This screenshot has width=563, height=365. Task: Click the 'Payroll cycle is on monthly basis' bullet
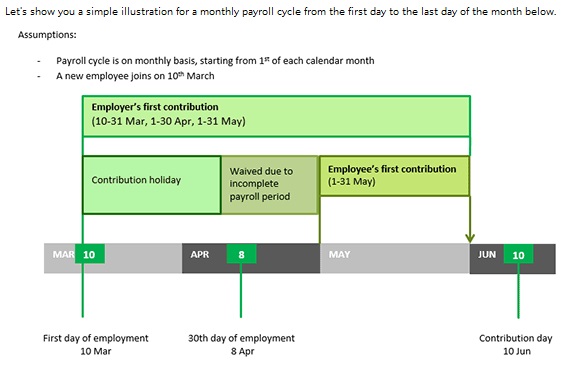[x=215, y=61]
